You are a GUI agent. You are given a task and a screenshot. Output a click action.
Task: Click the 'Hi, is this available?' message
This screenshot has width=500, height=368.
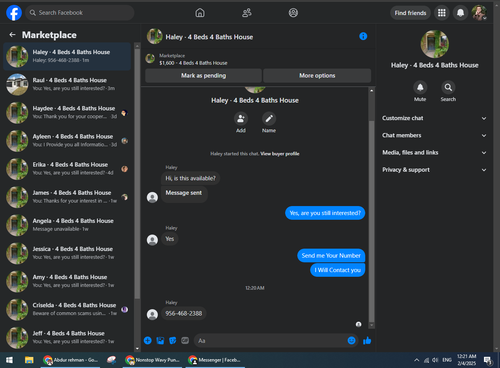[x=190, y=178]
